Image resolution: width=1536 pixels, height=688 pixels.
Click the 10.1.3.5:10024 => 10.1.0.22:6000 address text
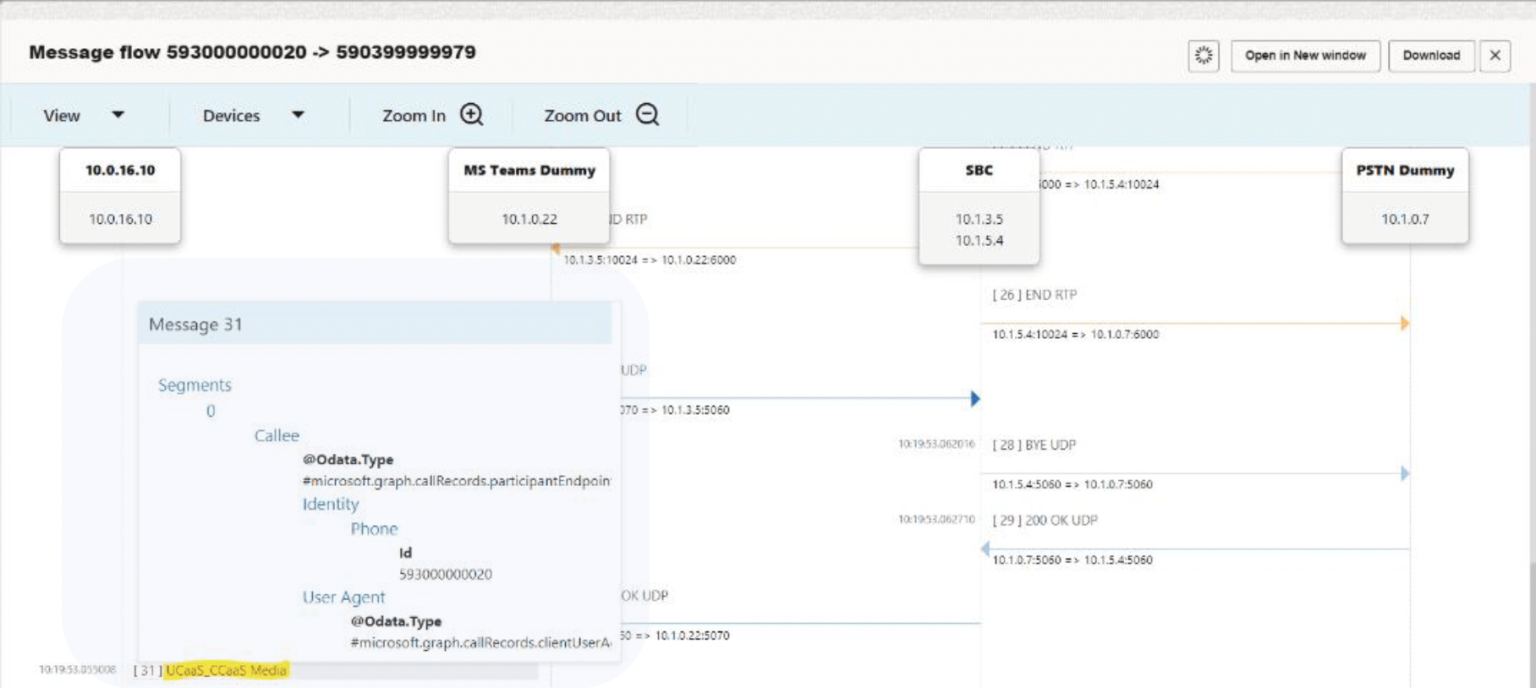click(650, 260)
